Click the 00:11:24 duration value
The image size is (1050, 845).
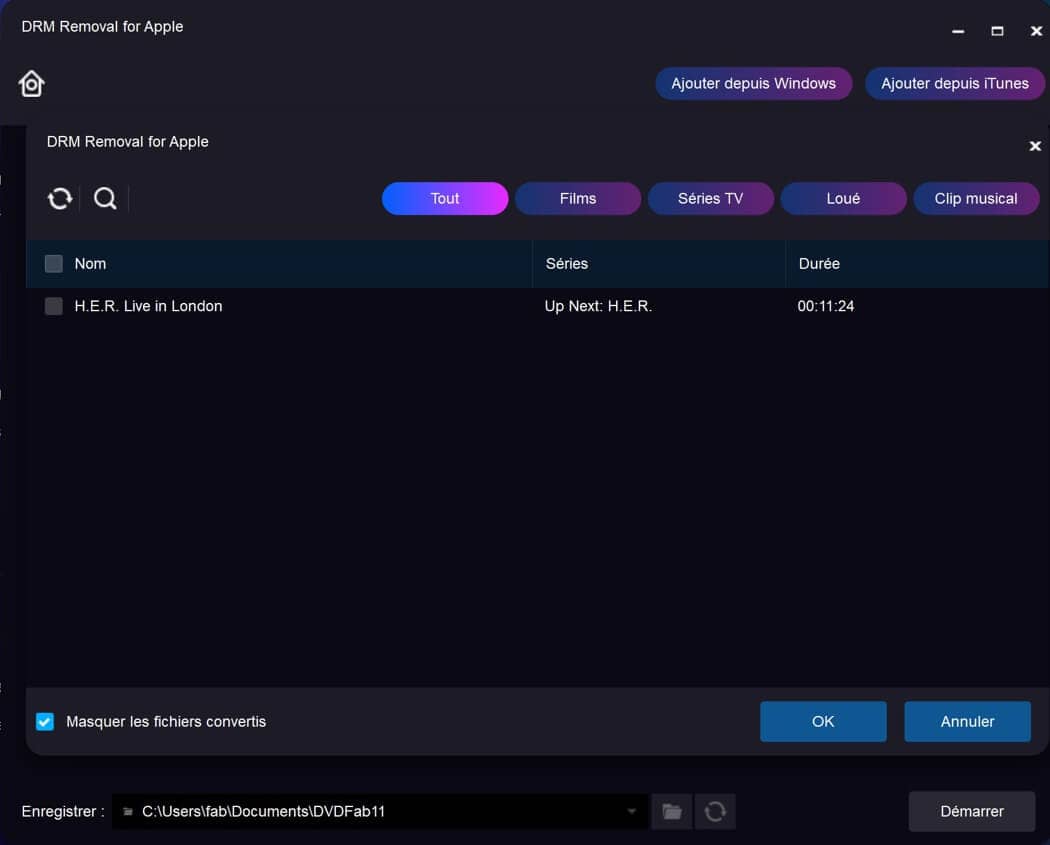[x=826, y=306]
